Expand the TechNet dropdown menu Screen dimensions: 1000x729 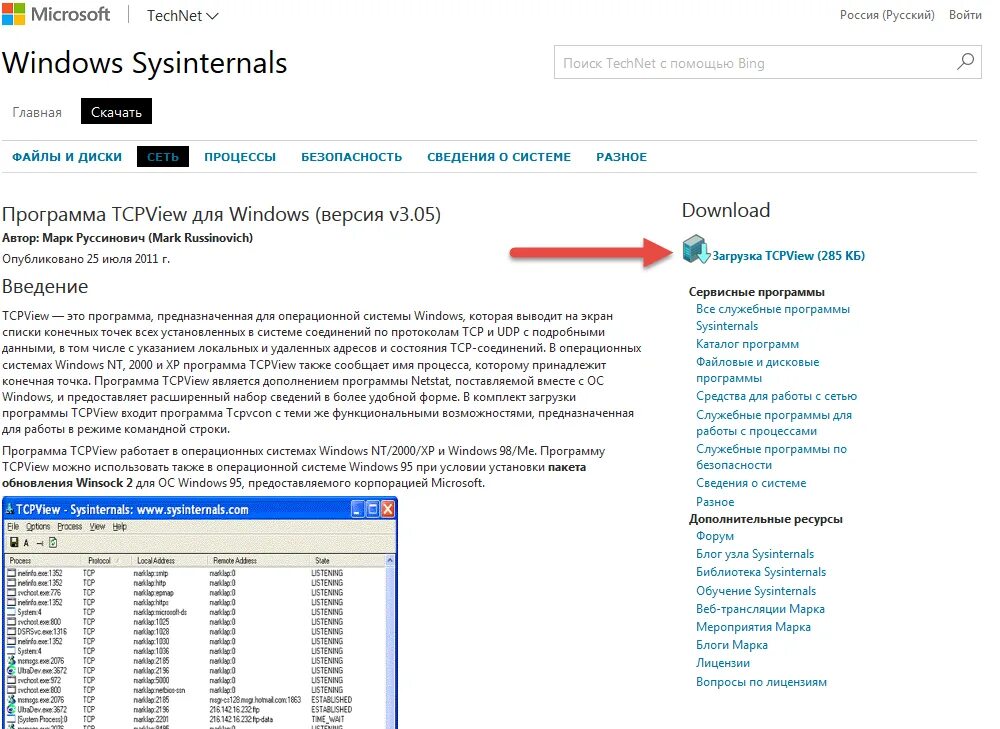[182, 15]
